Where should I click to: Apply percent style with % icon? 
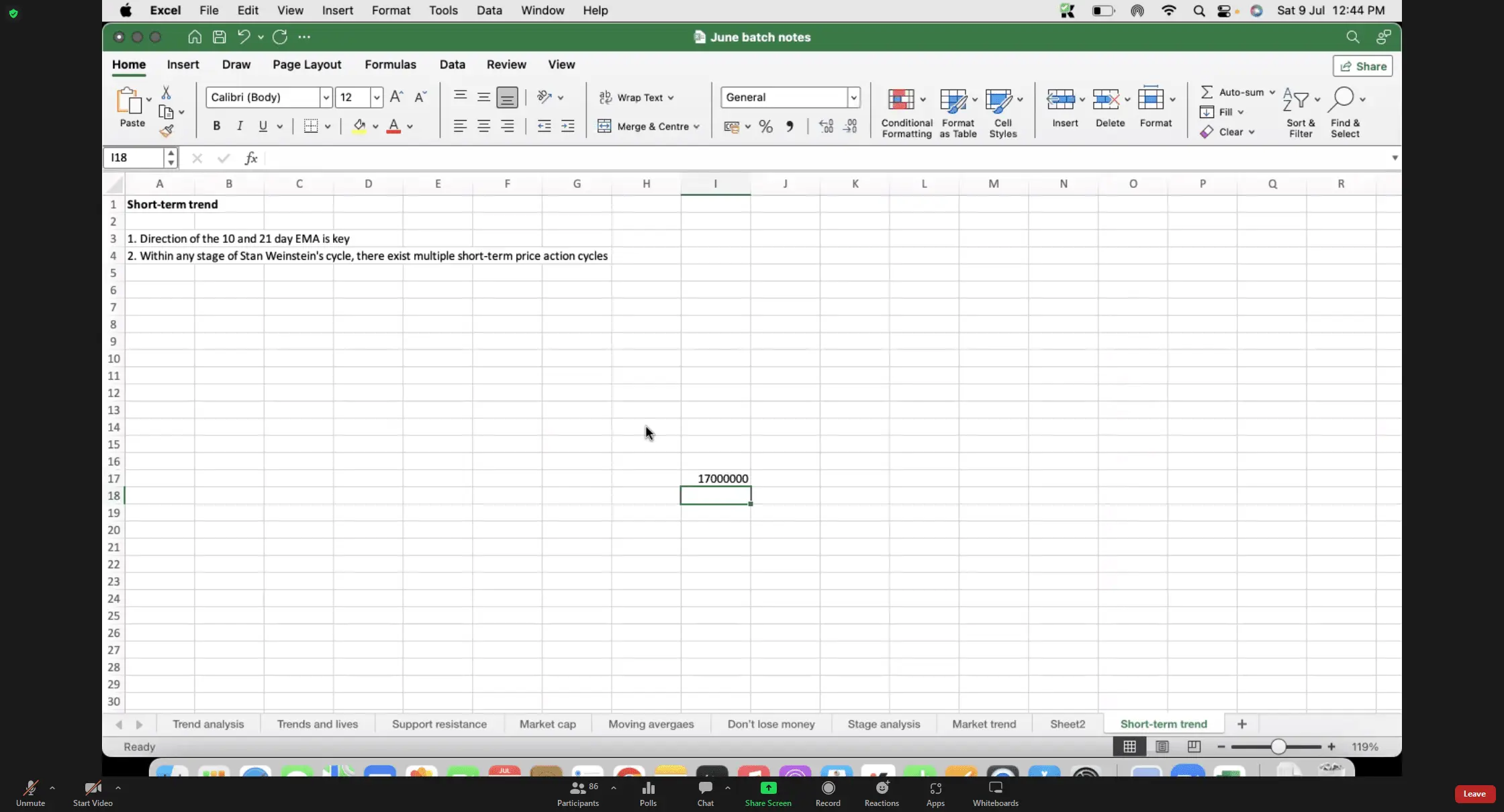click(765, 127)
